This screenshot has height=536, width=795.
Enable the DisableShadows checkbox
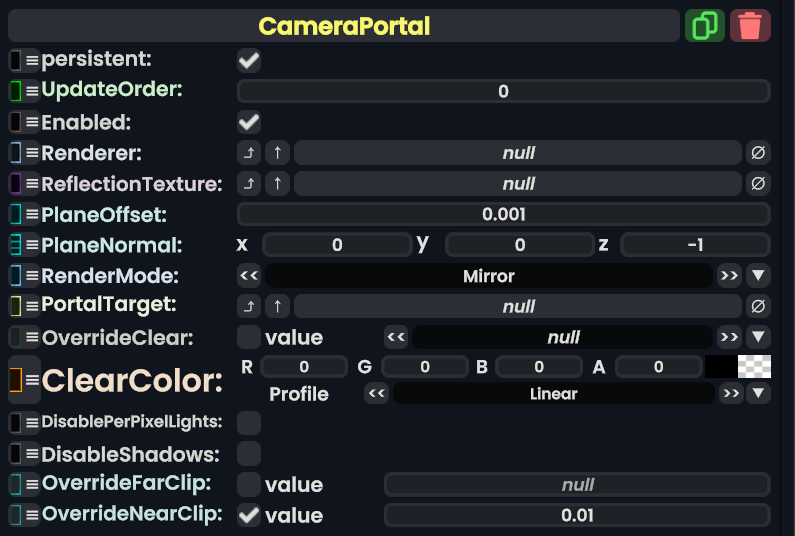click(x=249, y=454)
